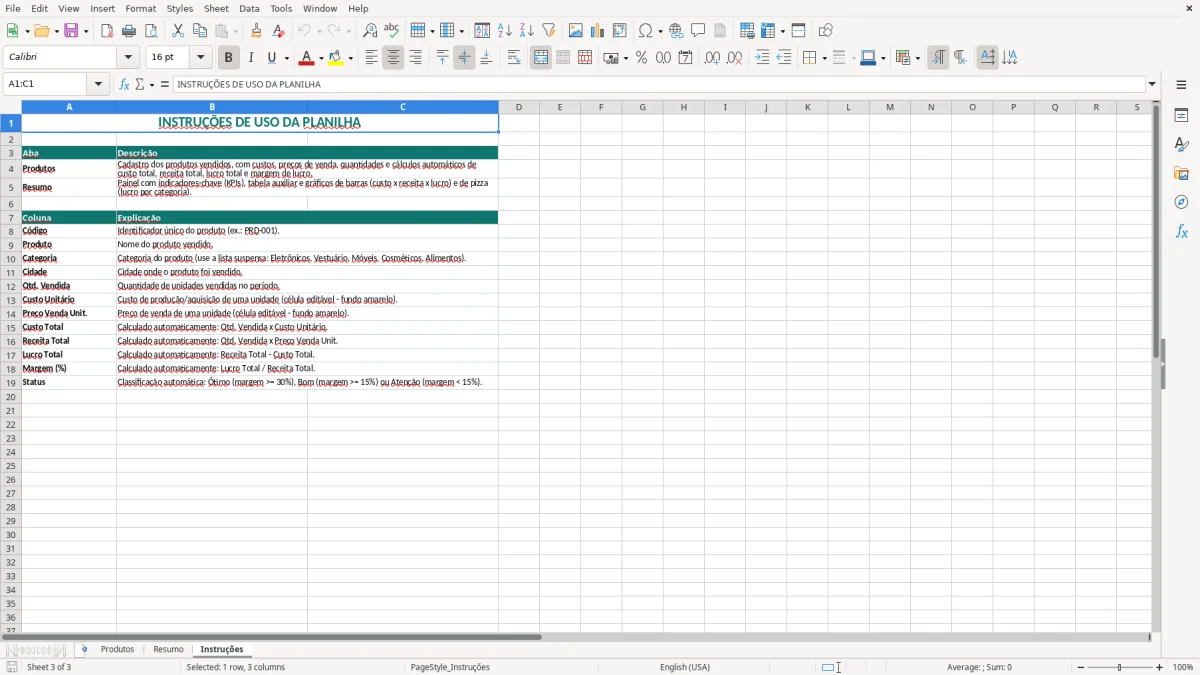The width and height of the screenshot is (1200, 675).
Task: Click the Define Print Area icon
Action: point(747,31)
